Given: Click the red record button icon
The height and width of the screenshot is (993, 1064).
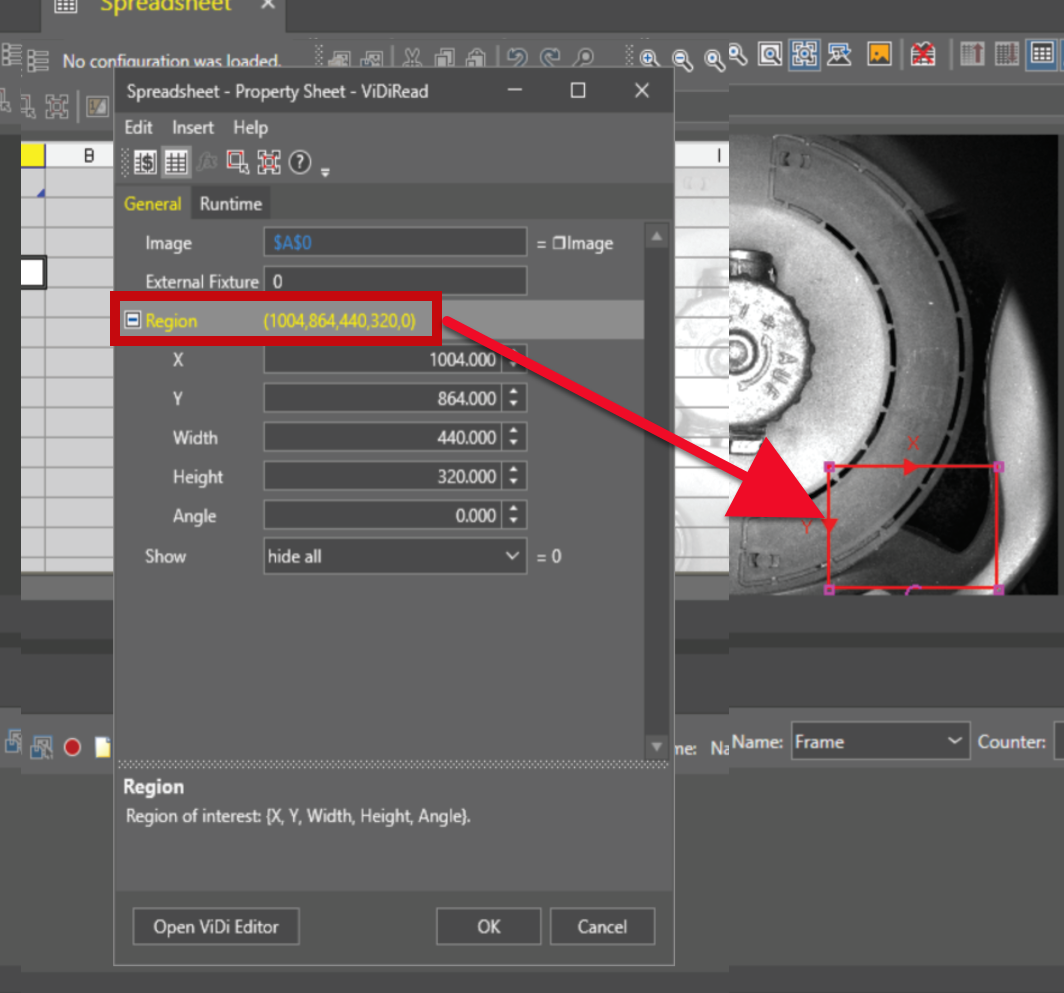Looking at the screenshot, I should 72,747.
